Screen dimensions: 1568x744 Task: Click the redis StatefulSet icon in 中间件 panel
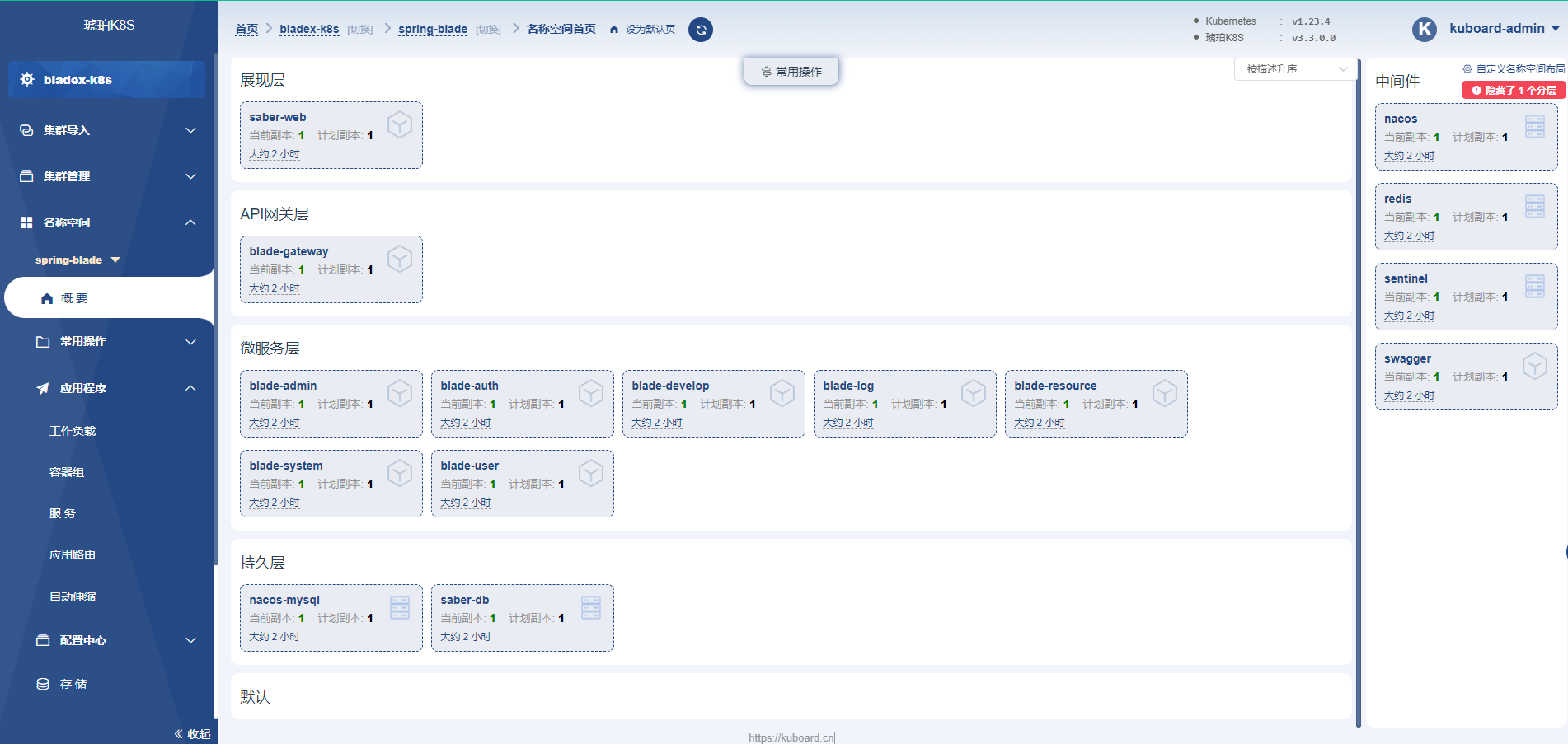(1534, 206)
